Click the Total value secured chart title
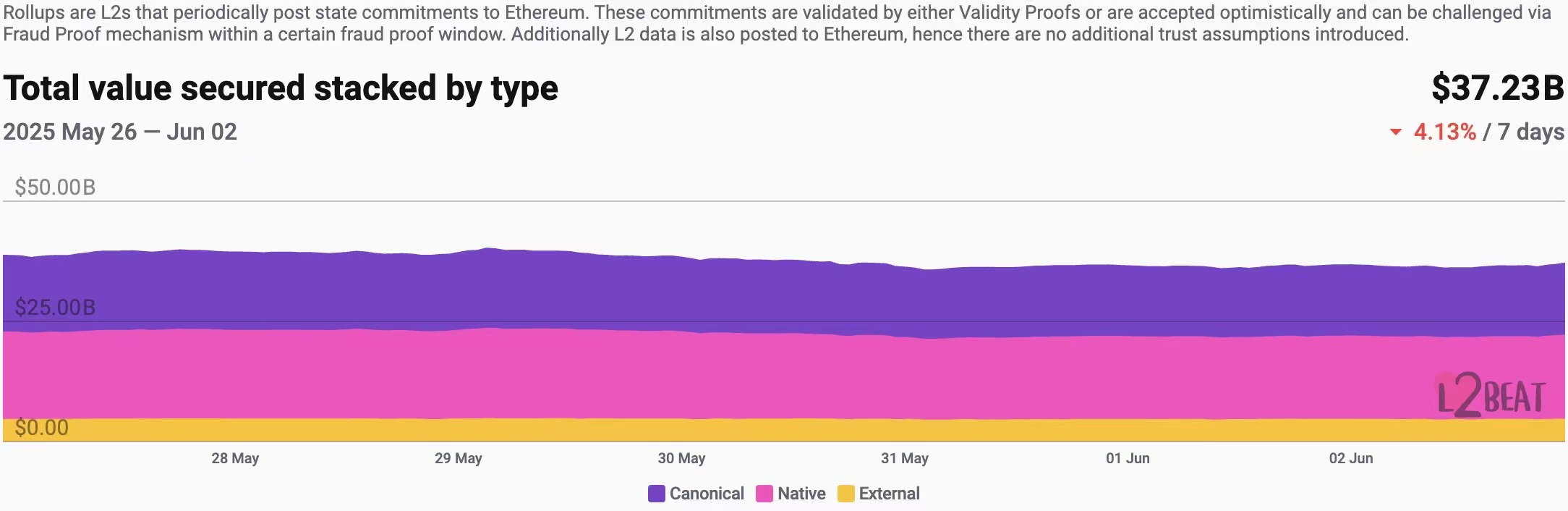This screenshot has width=1568, height=511. tap(281, 88)
